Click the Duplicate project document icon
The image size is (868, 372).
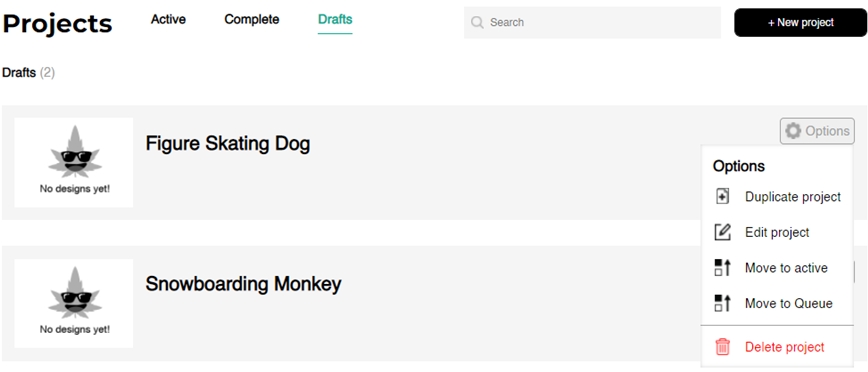point(722,197)
